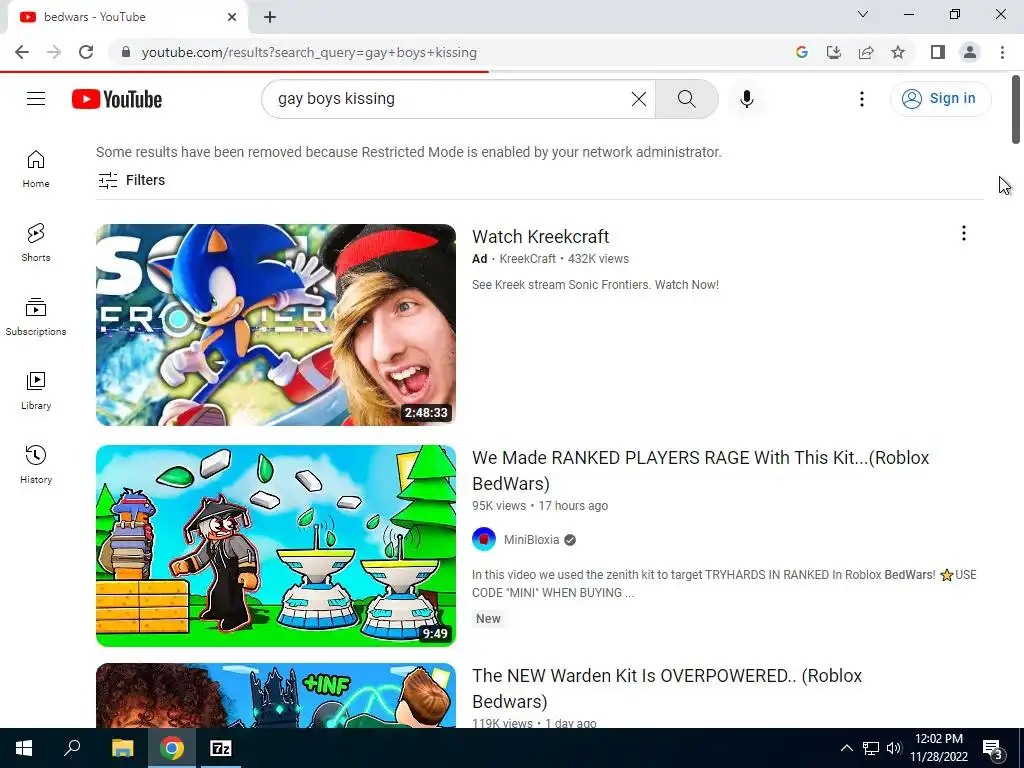Image resolution: width=1024 pixels, height=768 pixels.
Task: Open the Windows notification center
Action: [993, 748]
